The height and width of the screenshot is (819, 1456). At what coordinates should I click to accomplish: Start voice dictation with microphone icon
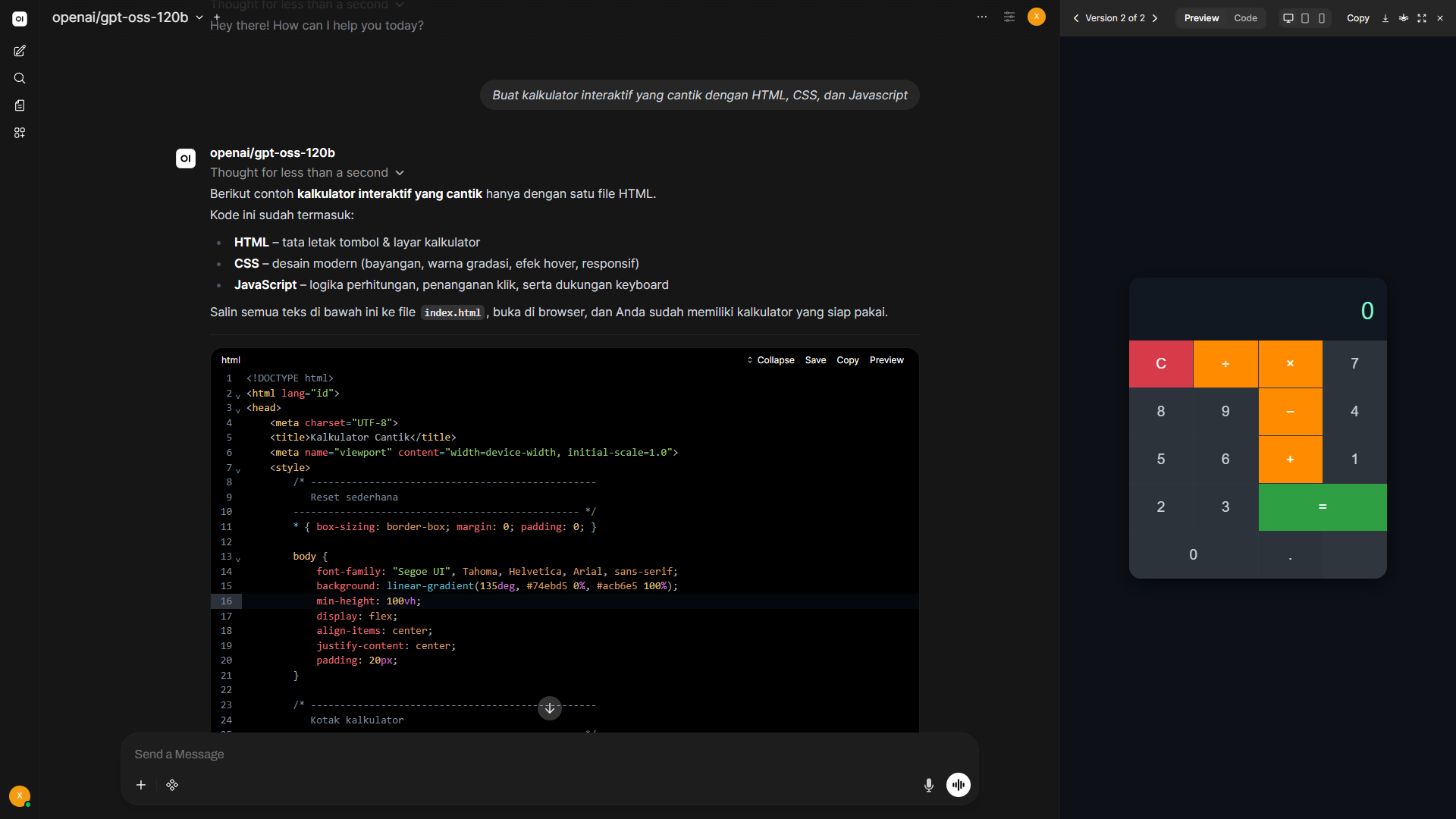point(929,785)
